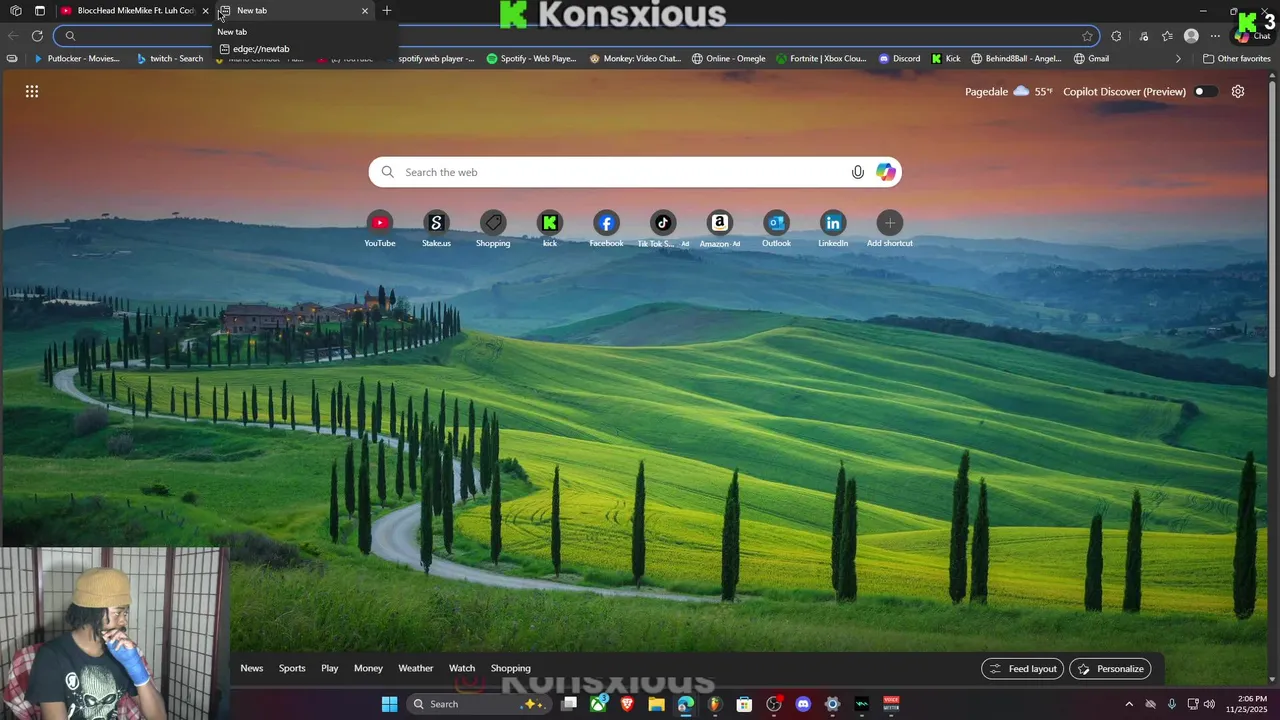Open Behind8Ball - Angel bookmark
This screenshot has width=1280, height=720.
click(1016, 59)
